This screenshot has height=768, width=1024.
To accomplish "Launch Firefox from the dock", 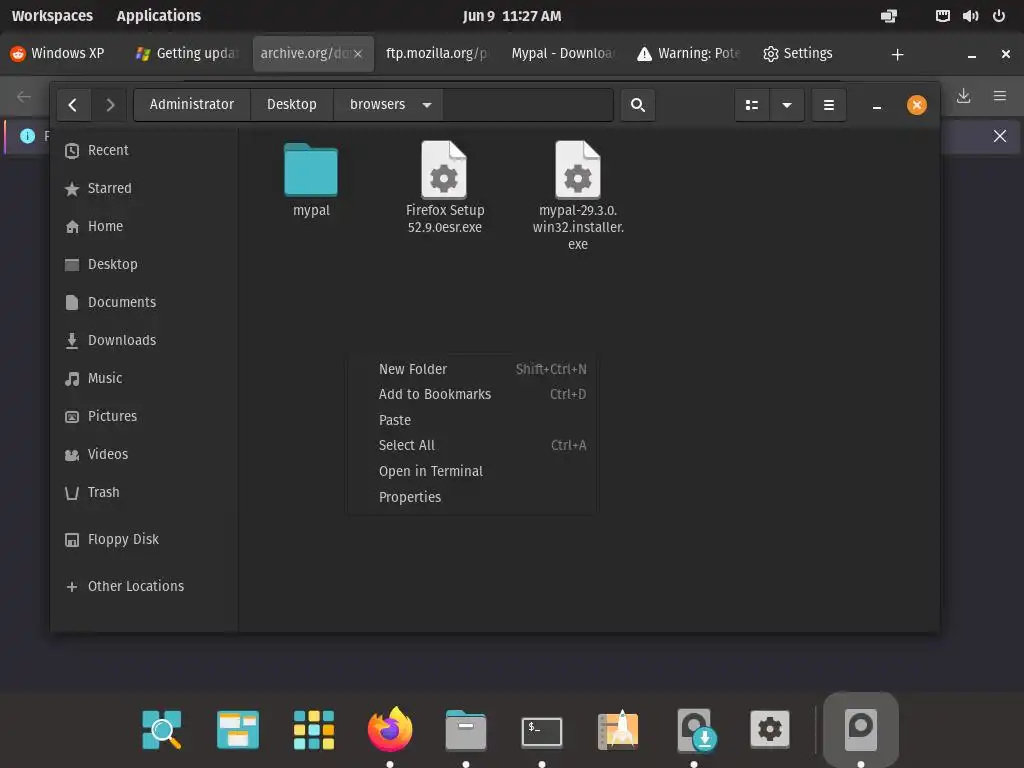I will coord(390,729).
